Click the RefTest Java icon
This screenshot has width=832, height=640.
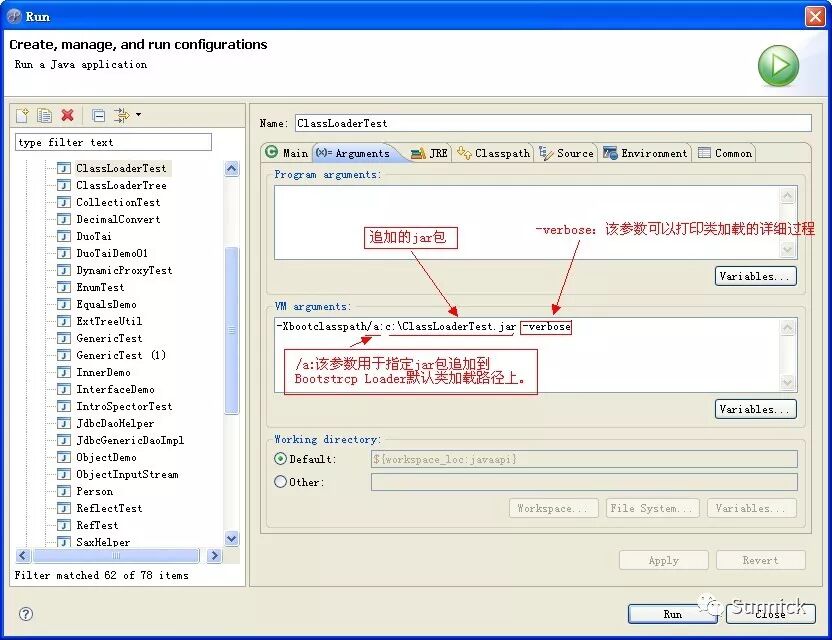click(64, 525)
